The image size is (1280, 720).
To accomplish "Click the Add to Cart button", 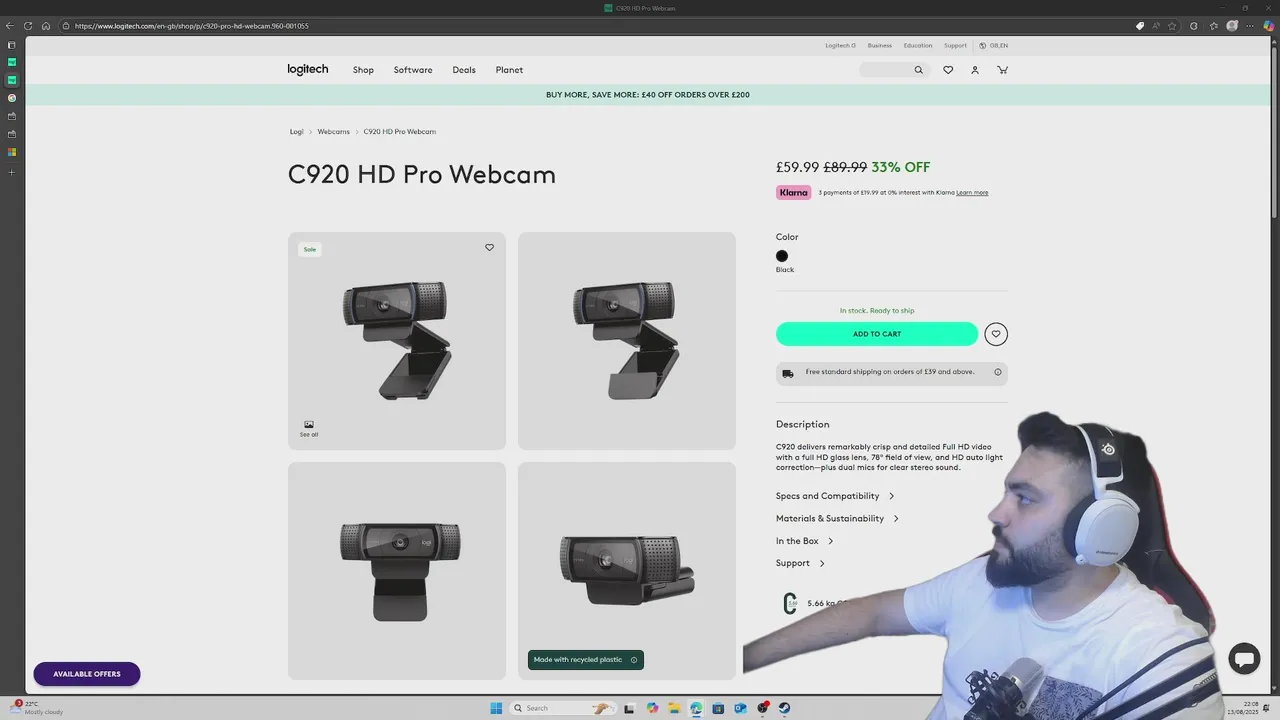I will (x=877, y=334).
